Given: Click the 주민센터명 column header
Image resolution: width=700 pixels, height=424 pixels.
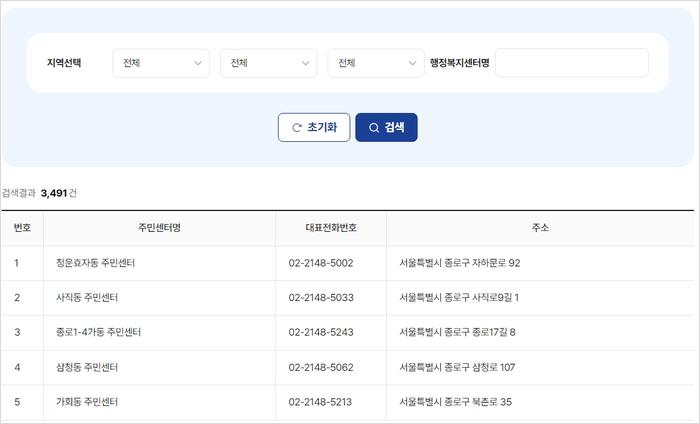Looking at the screenshot, I should (159, 228).
